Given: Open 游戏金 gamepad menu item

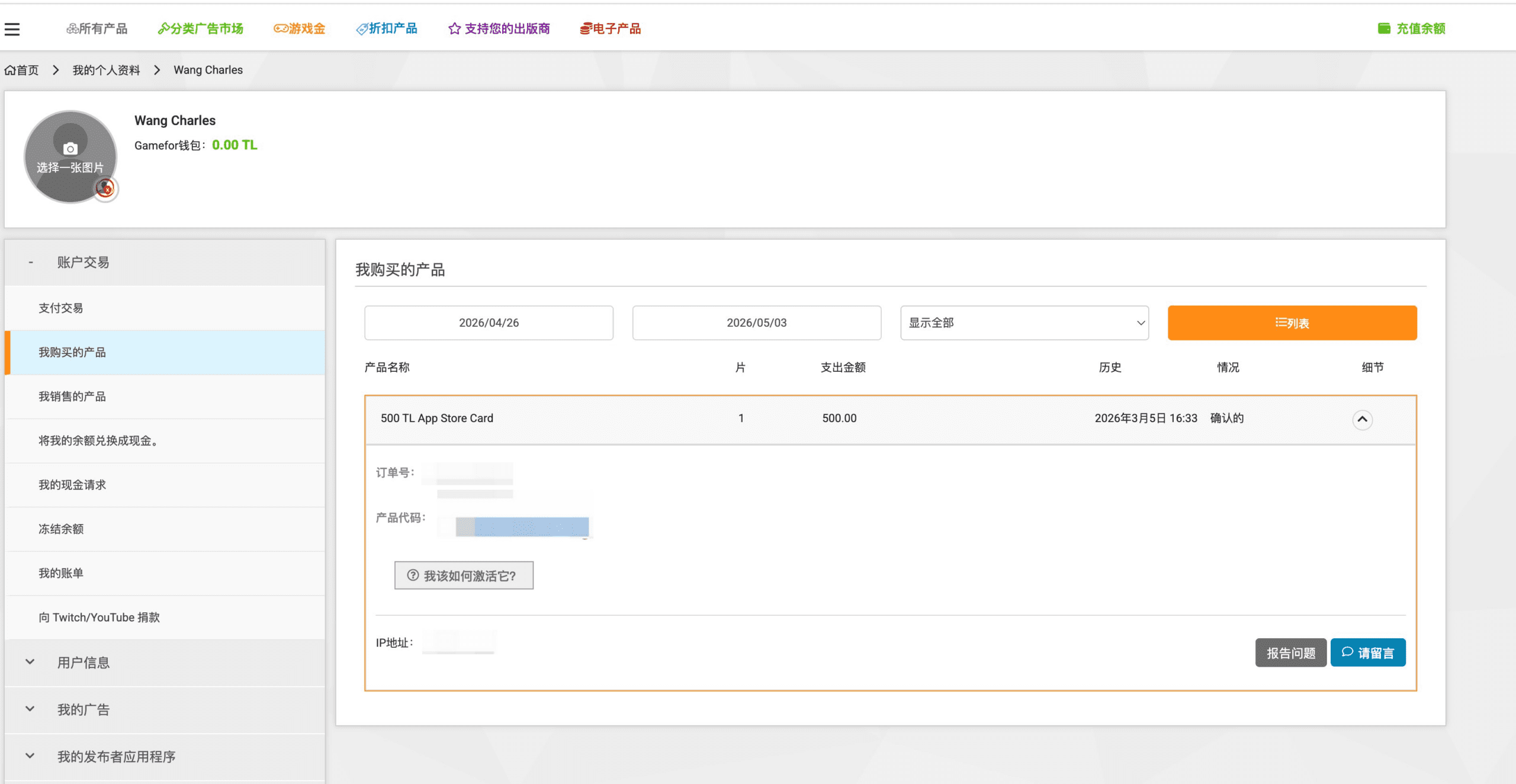Looking at the screenshot, I should (x=299, y=28).
